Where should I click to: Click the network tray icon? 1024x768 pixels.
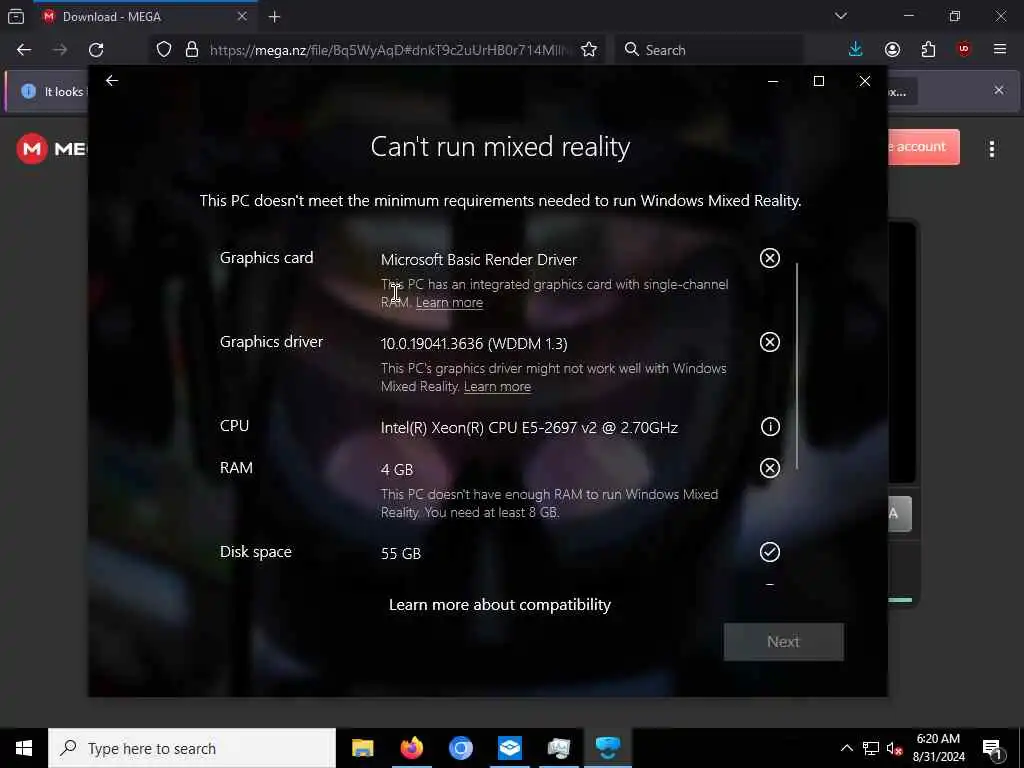(x=871, y=748)
